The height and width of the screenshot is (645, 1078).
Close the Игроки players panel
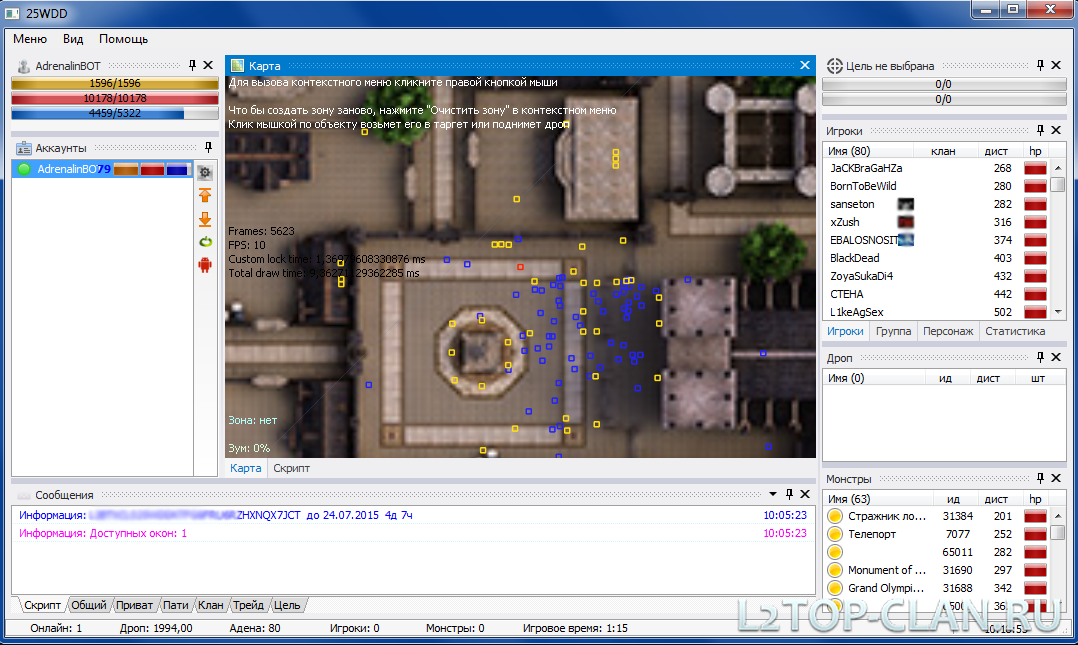coord(1056,130)
